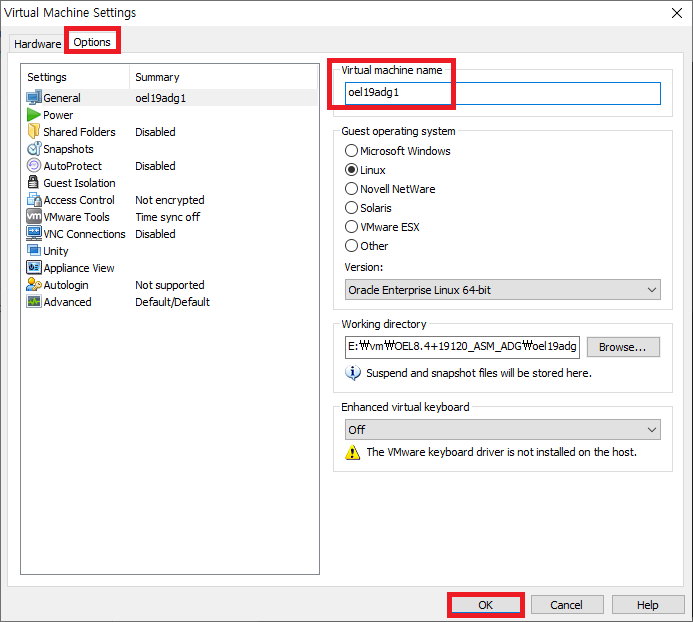Click 'Not encrypted' summary text

(170, 200)
